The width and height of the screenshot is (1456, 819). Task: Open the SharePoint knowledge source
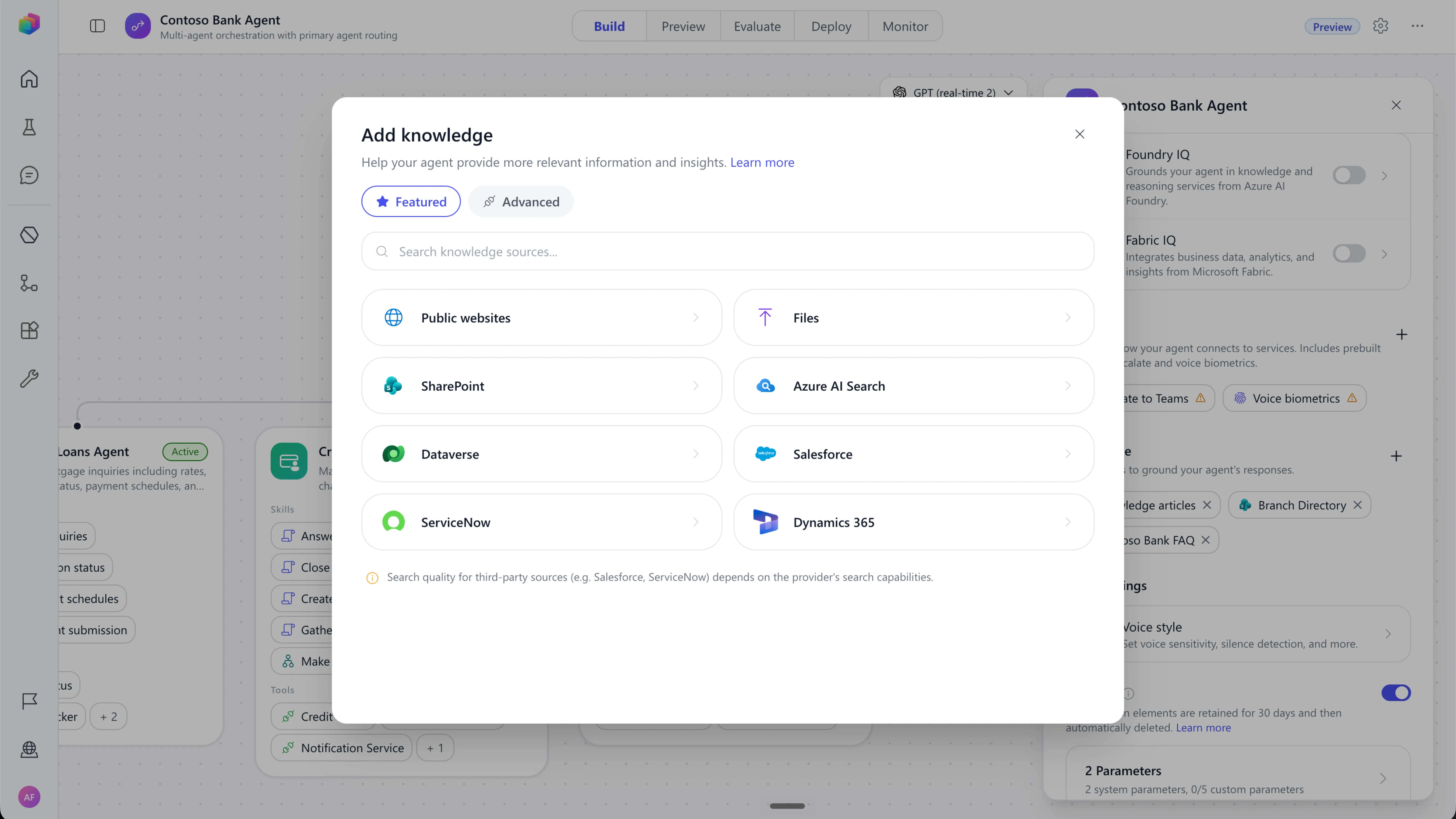(541, 385)
